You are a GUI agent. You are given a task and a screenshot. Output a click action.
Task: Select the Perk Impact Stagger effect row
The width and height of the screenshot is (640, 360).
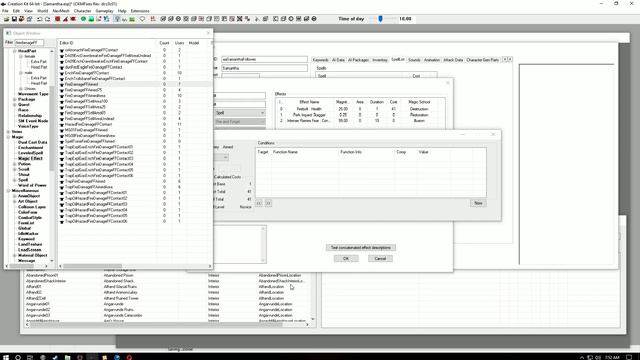pos(361,115)
